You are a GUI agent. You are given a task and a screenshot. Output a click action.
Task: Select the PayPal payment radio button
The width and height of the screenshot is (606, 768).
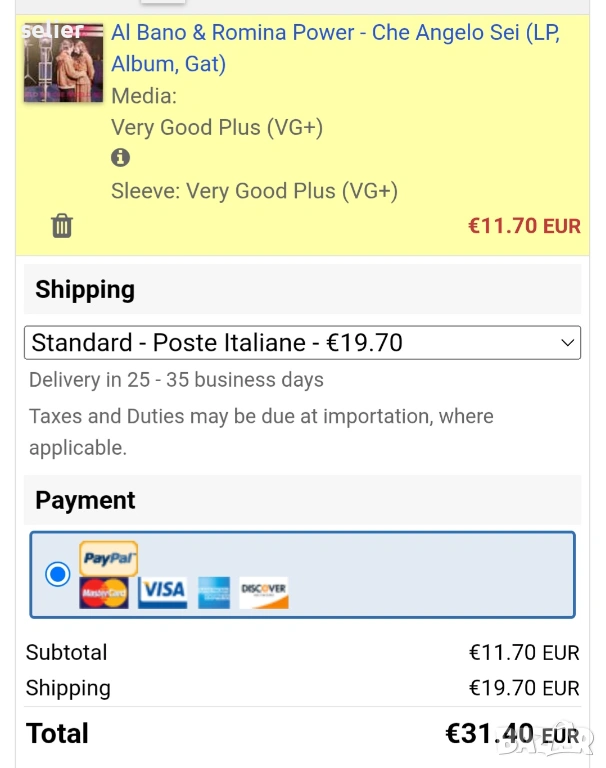[58, 574]
